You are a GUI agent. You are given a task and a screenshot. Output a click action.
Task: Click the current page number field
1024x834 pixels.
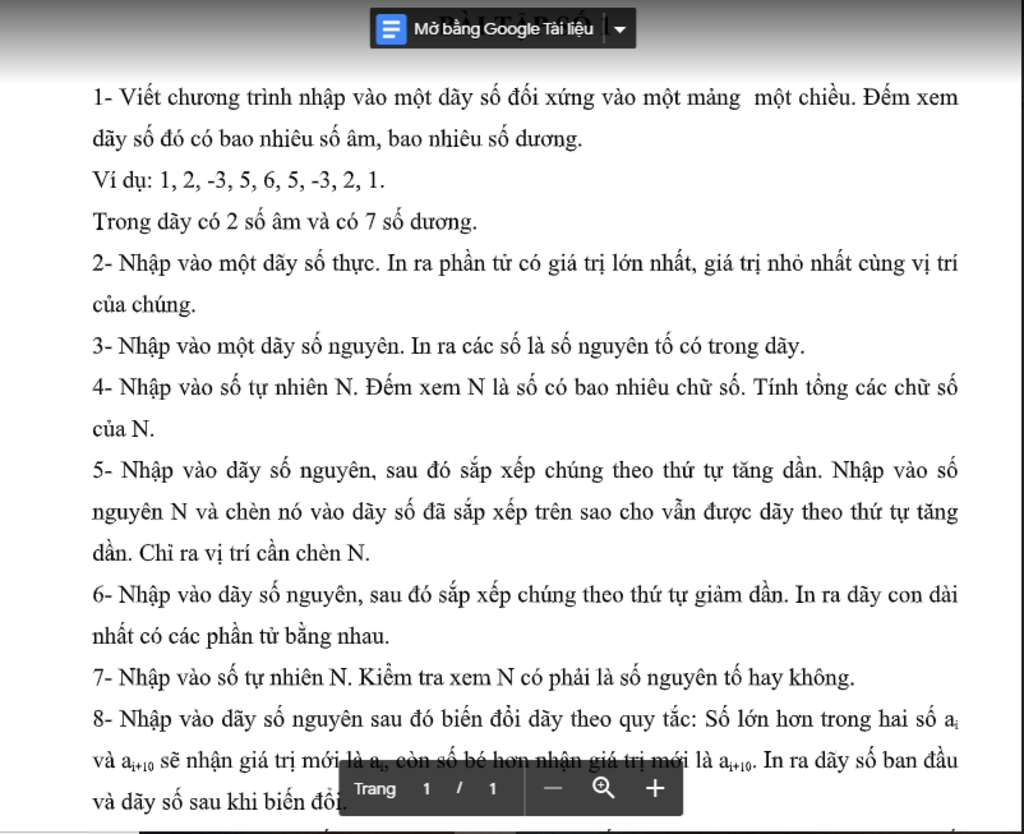click(426, 789)
